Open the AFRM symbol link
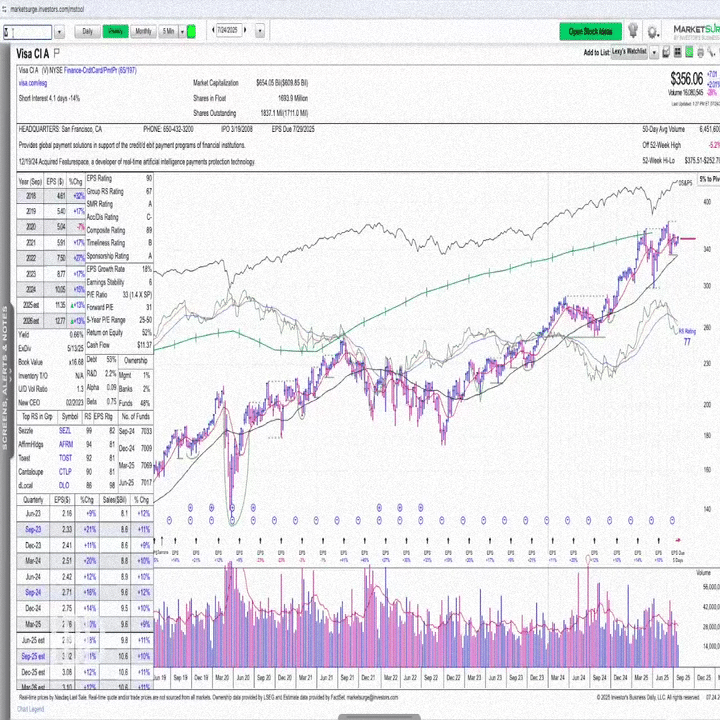The image size is (720, 720). tap(66, 444)
